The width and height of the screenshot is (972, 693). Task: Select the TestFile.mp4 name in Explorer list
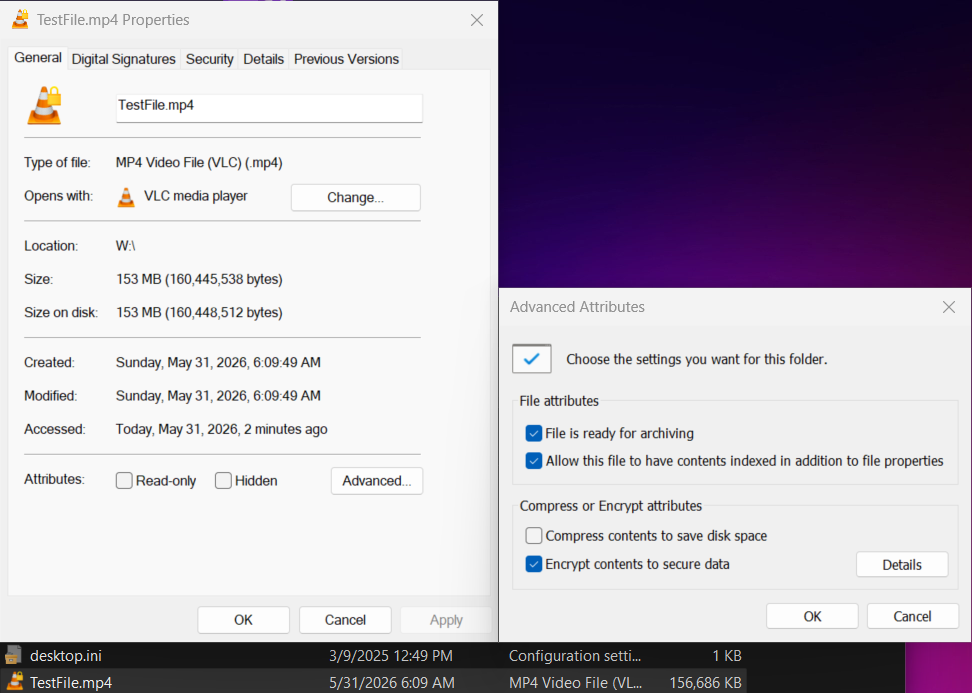pos(71,682)
